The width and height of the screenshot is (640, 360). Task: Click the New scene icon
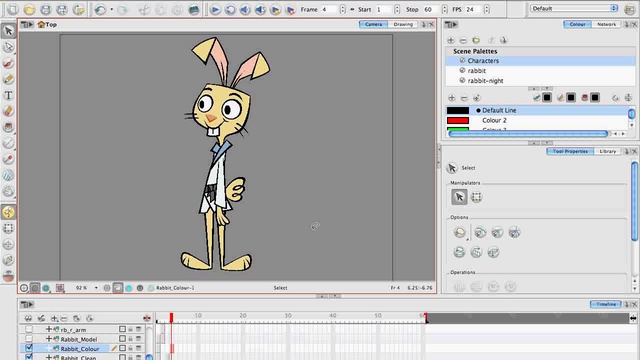(x=13, y=9)
